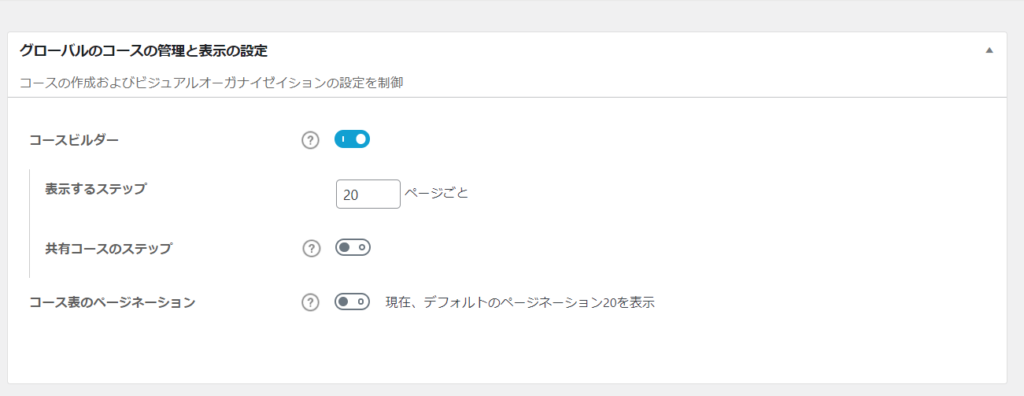Collapse the グローバルのコースの管理と表示の設定 panel arrow
1024x396 pixels.
pos(989,50)
